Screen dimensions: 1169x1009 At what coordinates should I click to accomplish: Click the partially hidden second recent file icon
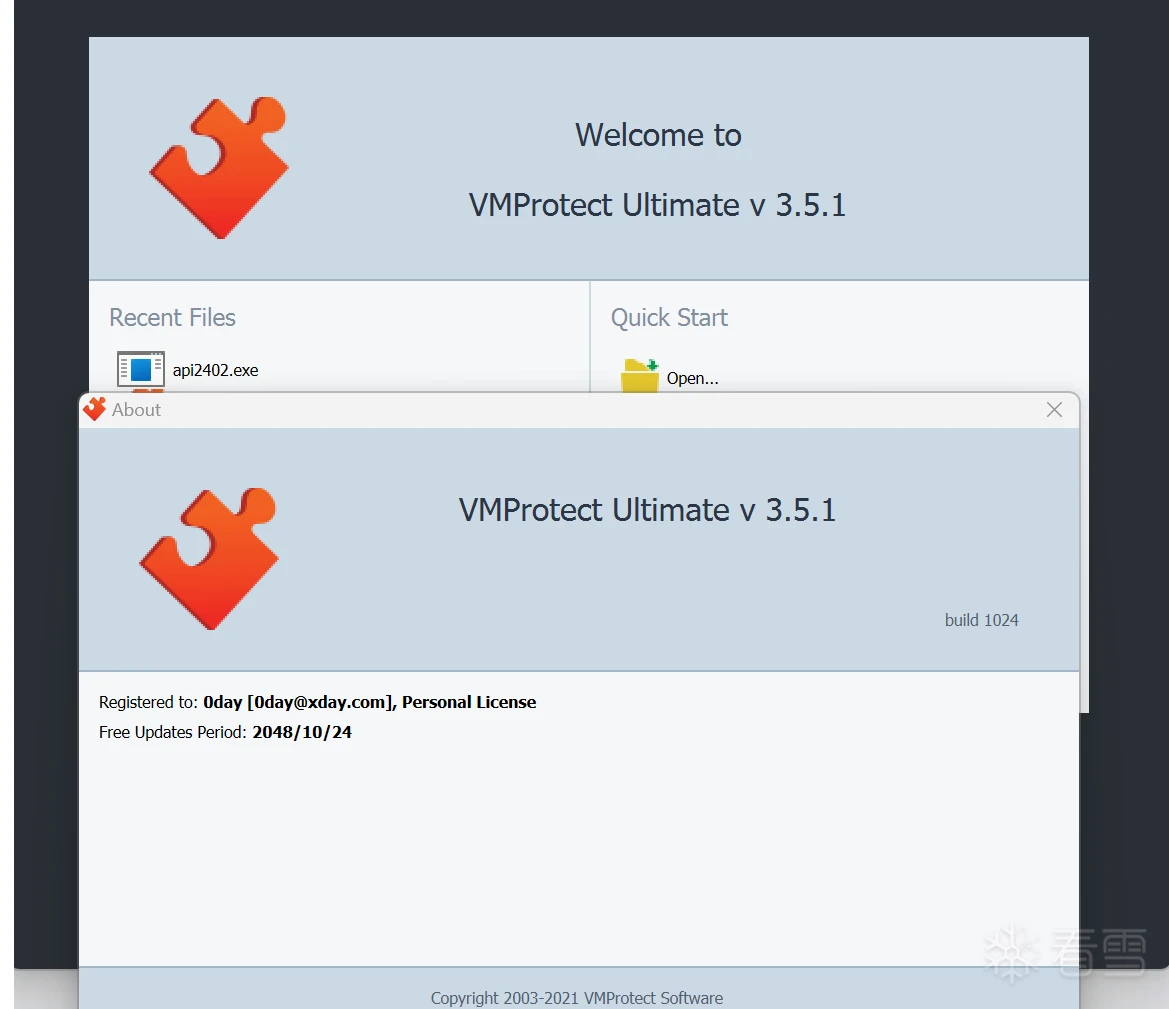pos(147,391)
